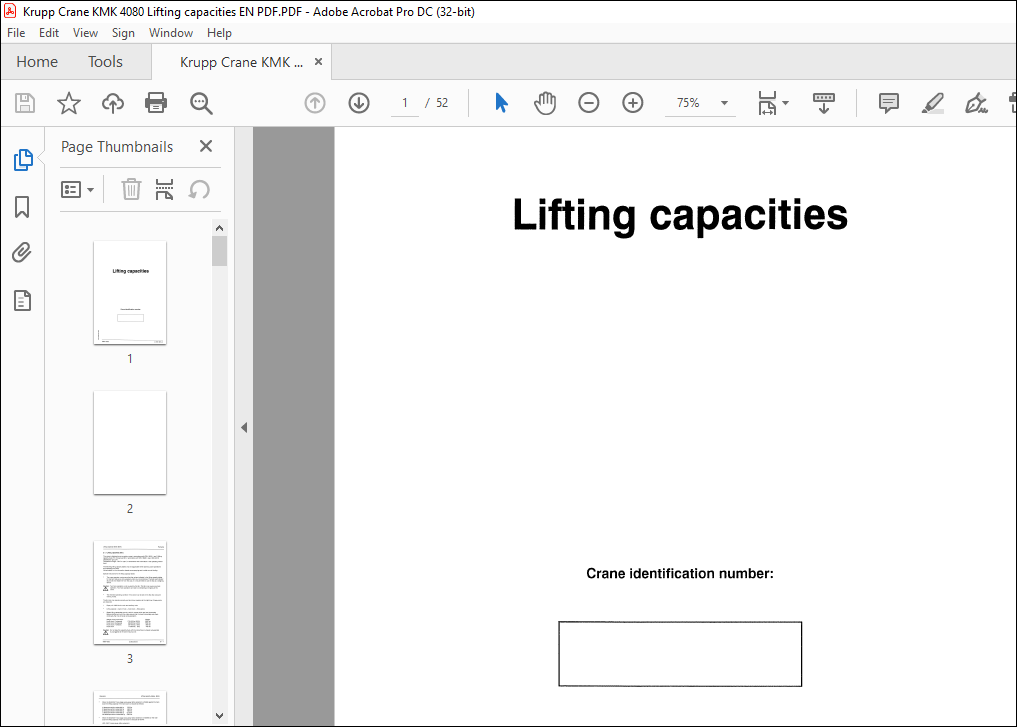Go to previous page arrow

pos(315,102)
